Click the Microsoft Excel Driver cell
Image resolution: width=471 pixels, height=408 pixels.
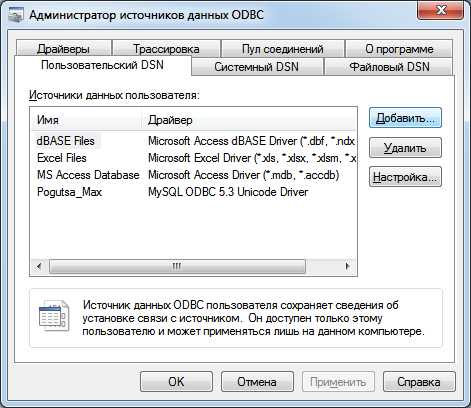point(252,158)
